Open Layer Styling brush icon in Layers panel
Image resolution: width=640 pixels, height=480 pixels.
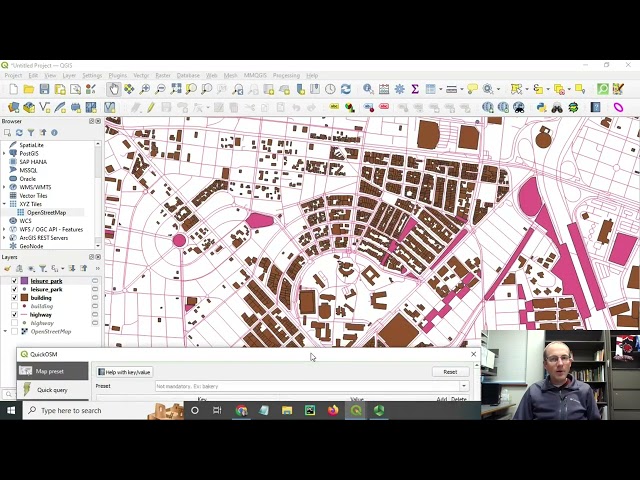7,269
